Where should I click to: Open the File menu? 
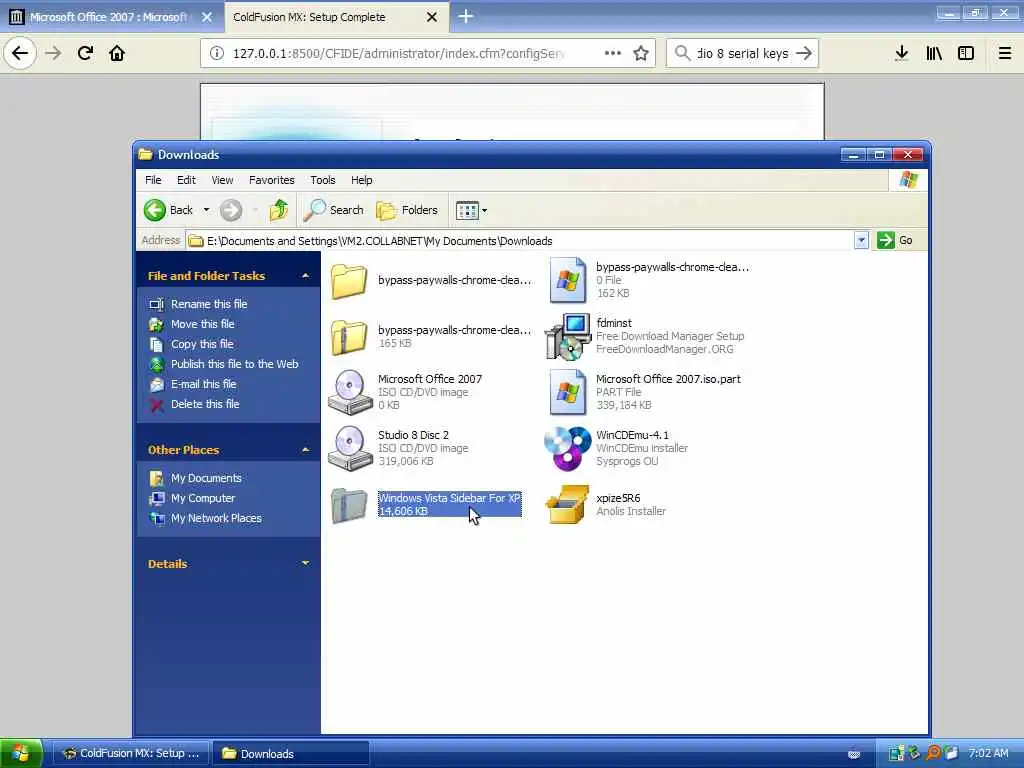pyautogui.click(x=153, y=180)
